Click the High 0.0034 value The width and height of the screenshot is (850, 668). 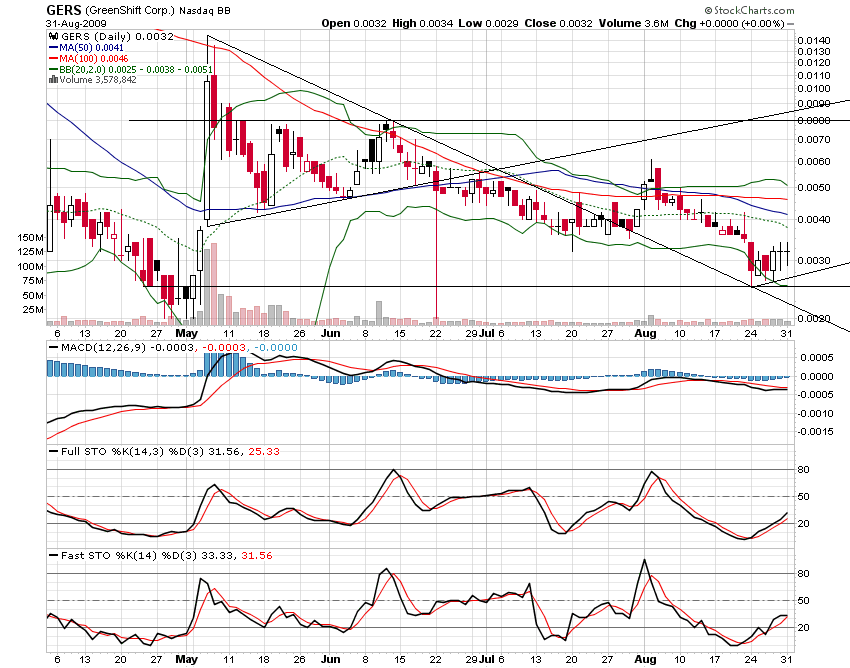click(x=423, y=23)
